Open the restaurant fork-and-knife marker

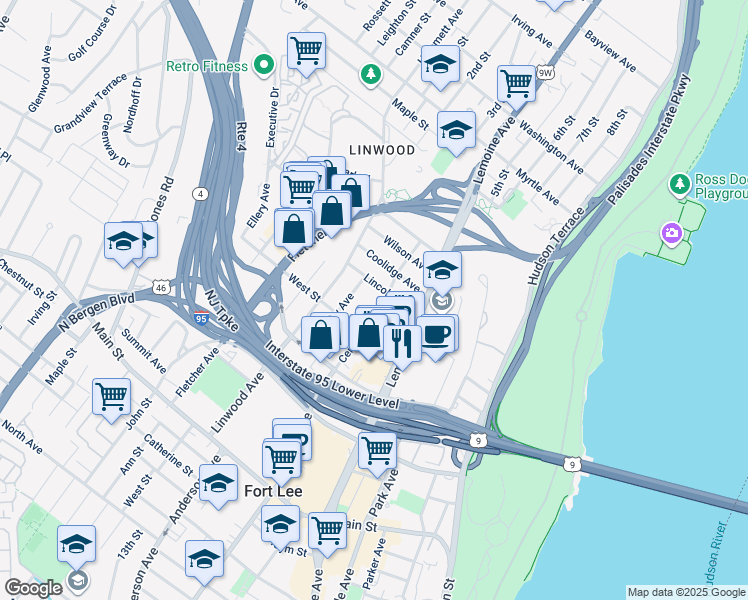(x=402, y=344)
